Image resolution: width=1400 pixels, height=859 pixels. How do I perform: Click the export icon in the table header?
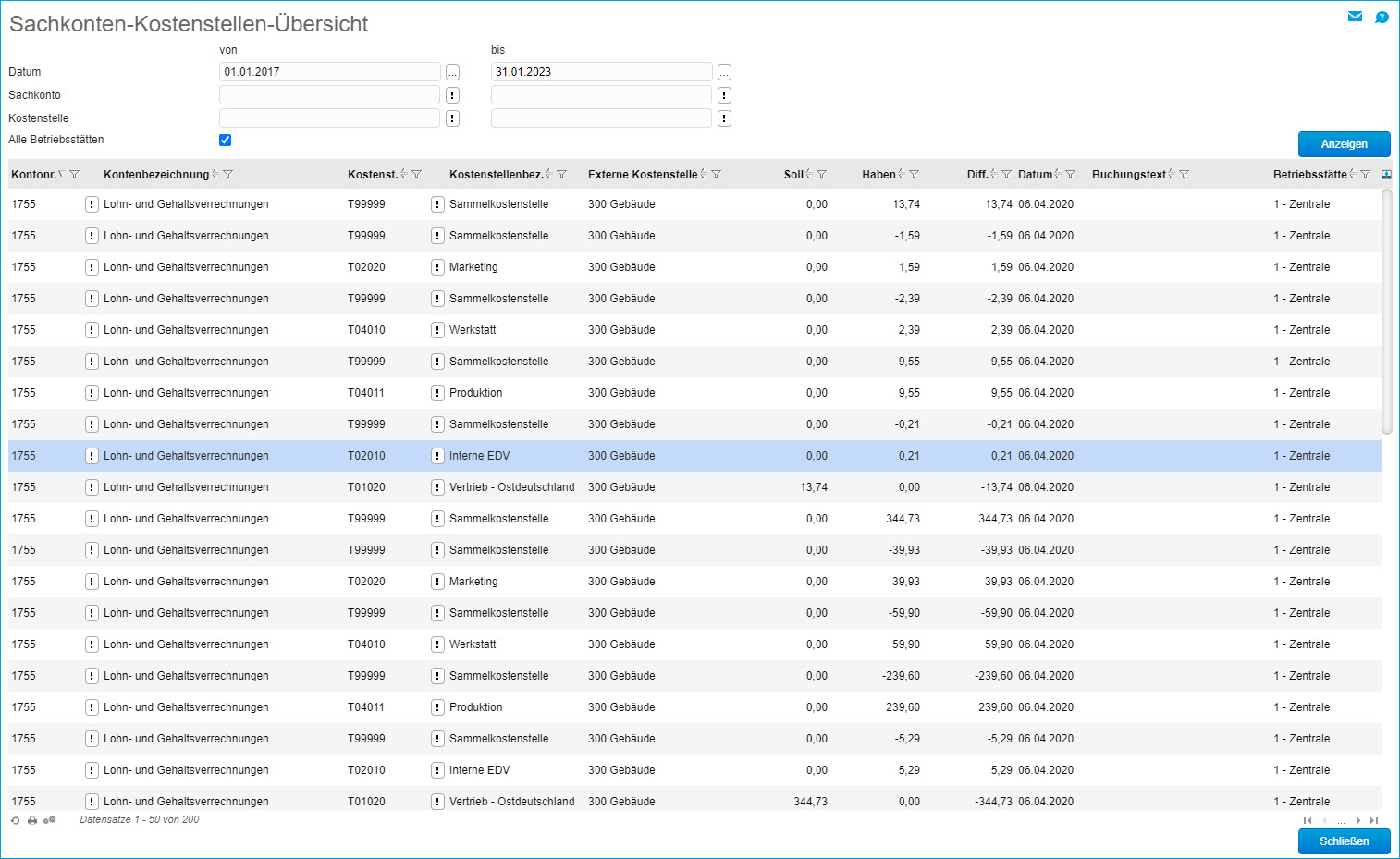[x=1386, y=174]
